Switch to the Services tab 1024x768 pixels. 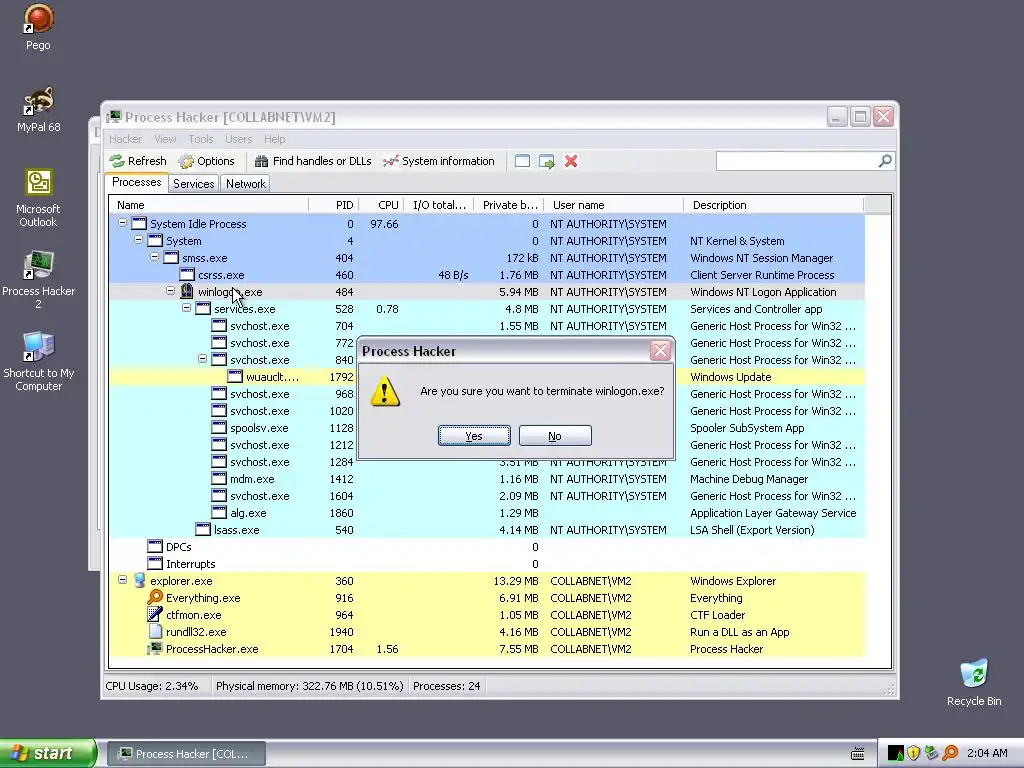[x=193, y=184]
